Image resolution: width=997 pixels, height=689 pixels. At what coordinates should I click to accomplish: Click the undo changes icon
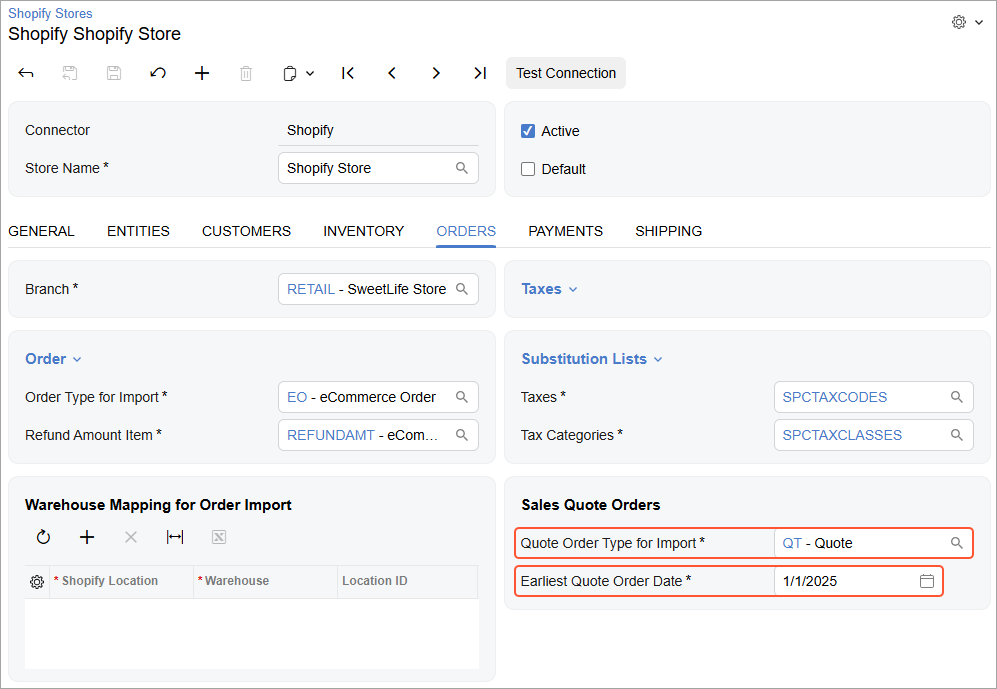pyautogui.click(x=158, y=73)
